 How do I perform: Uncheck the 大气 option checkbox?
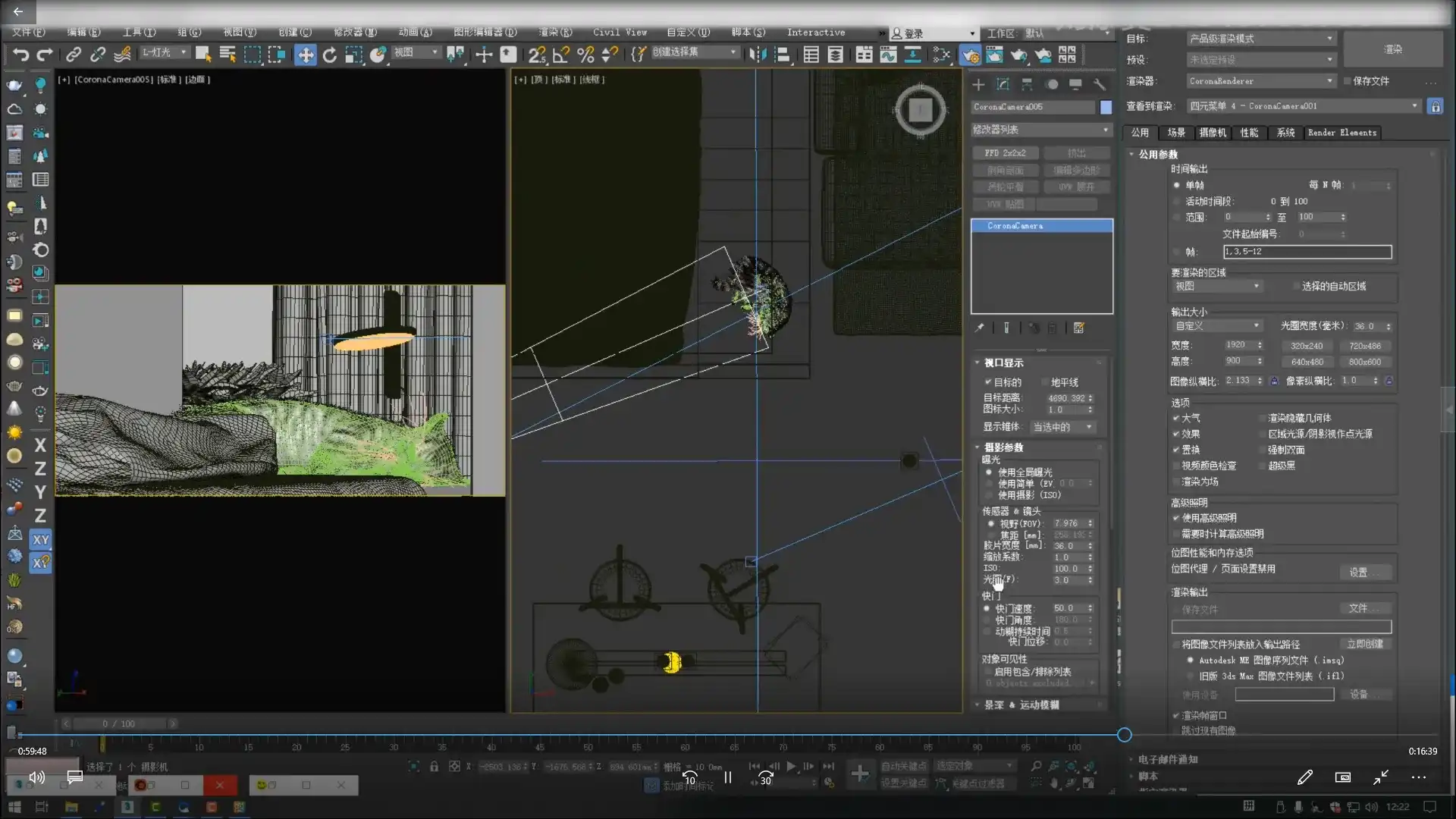click(x=1176, y=418)
